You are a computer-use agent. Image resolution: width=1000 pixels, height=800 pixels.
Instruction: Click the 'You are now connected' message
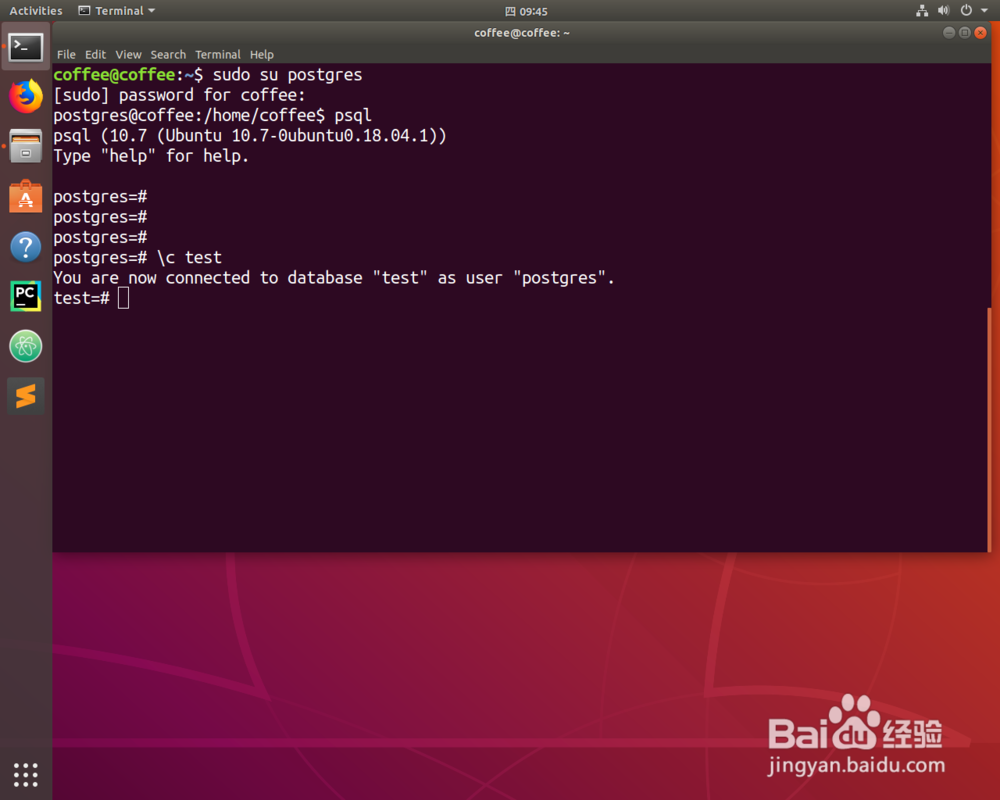pos(334,278)
